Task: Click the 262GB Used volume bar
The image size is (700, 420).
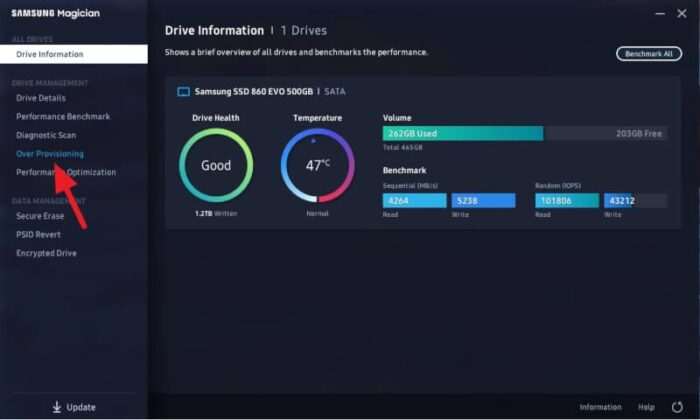Action: [x=463, y=133]
